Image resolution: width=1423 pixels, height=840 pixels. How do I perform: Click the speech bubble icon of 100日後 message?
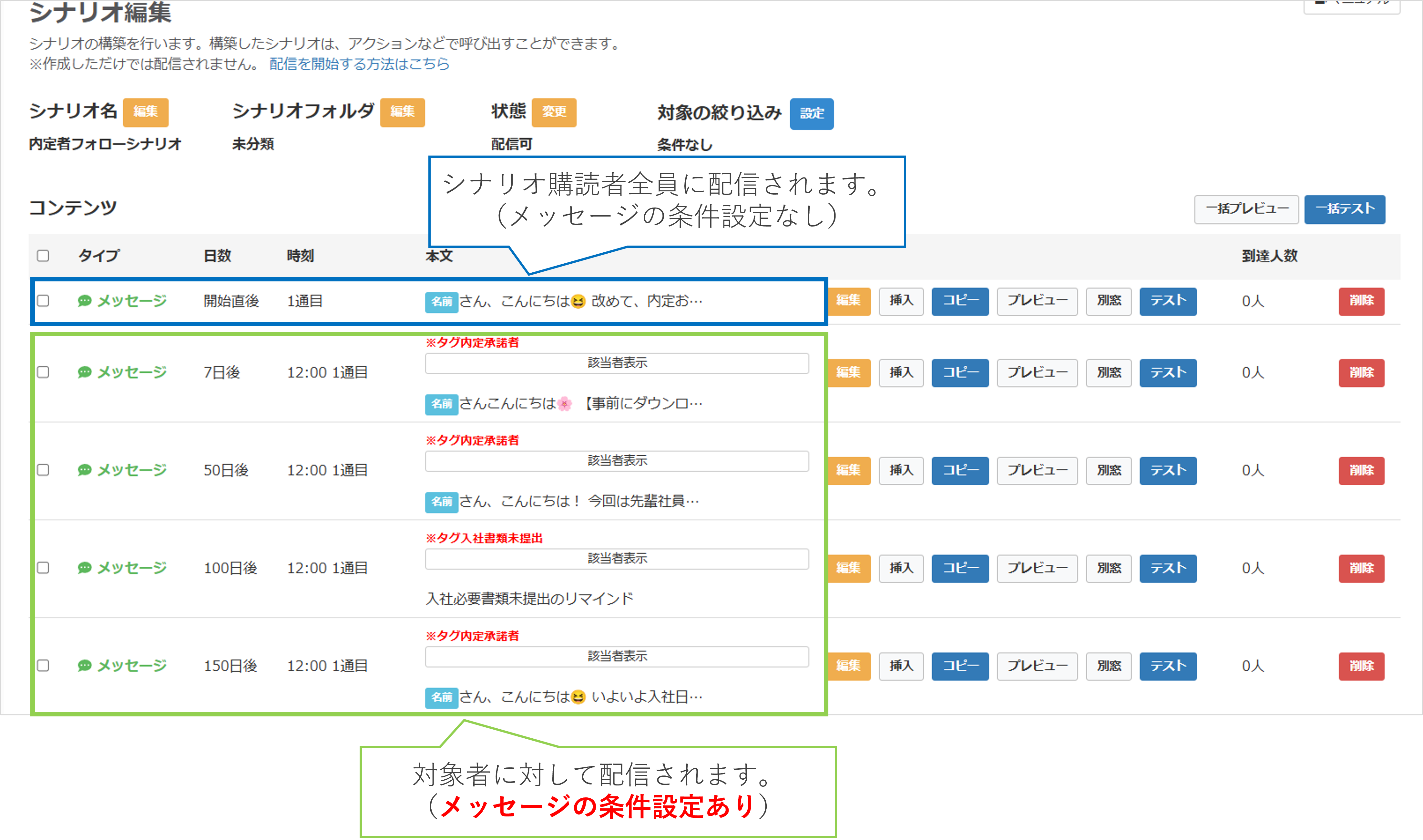click(84, 568)
